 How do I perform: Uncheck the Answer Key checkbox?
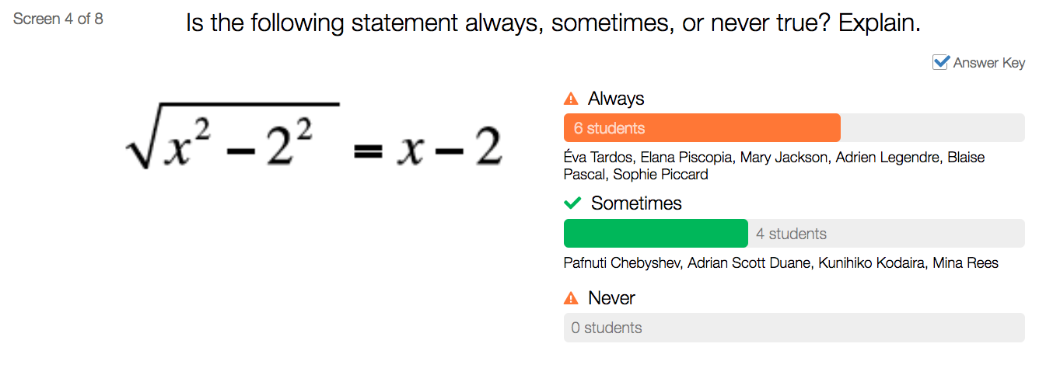[941, 62]
